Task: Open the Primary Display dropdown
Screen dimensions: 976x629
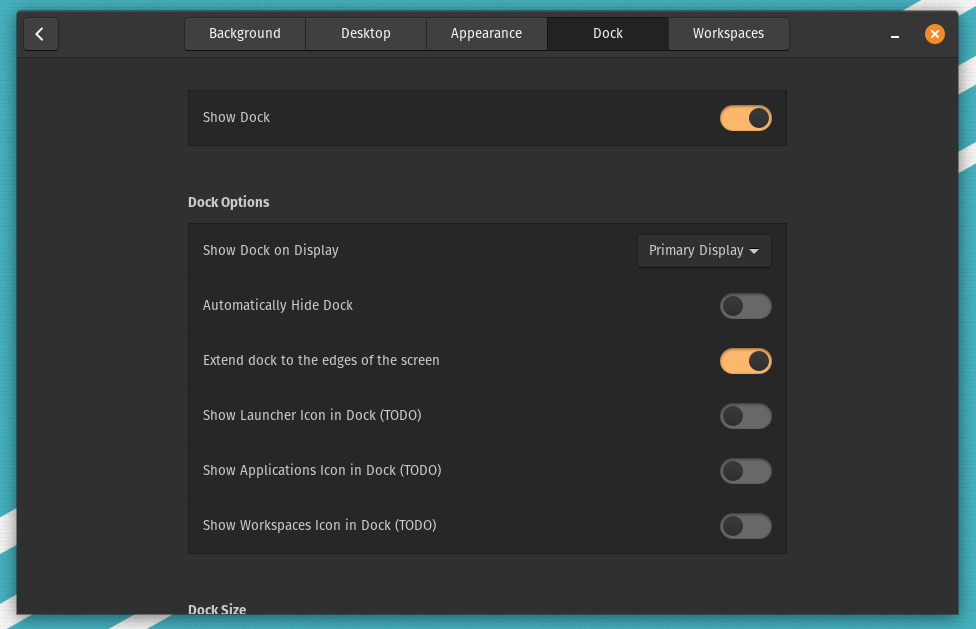Action: [704, 251]
